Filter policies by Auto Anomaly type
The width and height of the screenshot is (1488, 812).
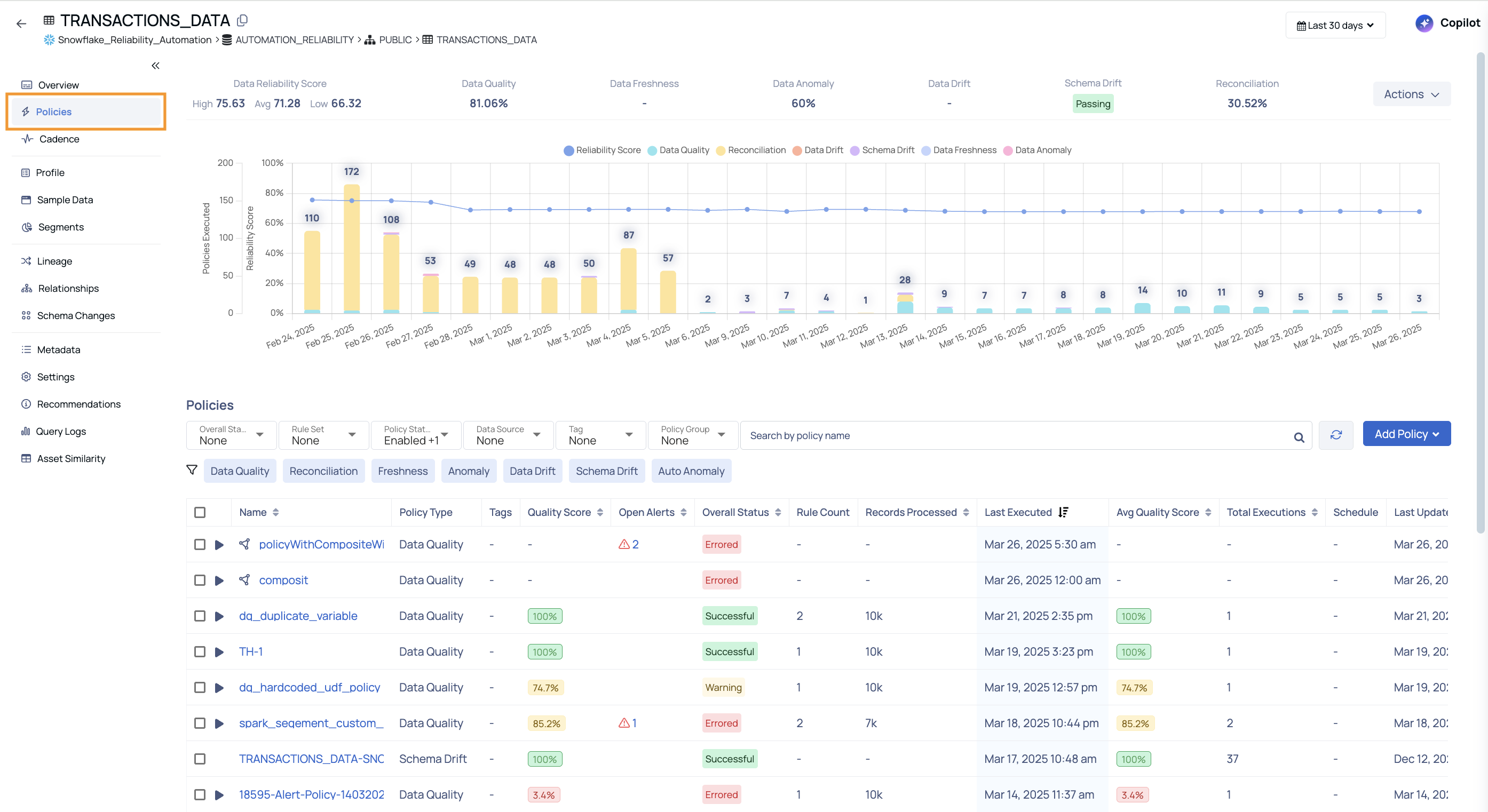click(691, 471)
